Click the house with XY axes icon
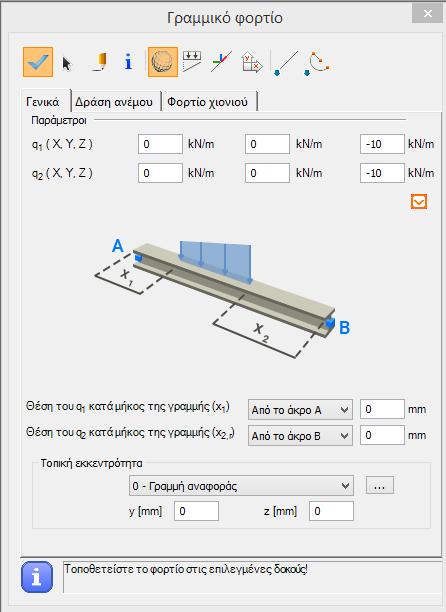The image size is (446, 612). pos(252,62)
